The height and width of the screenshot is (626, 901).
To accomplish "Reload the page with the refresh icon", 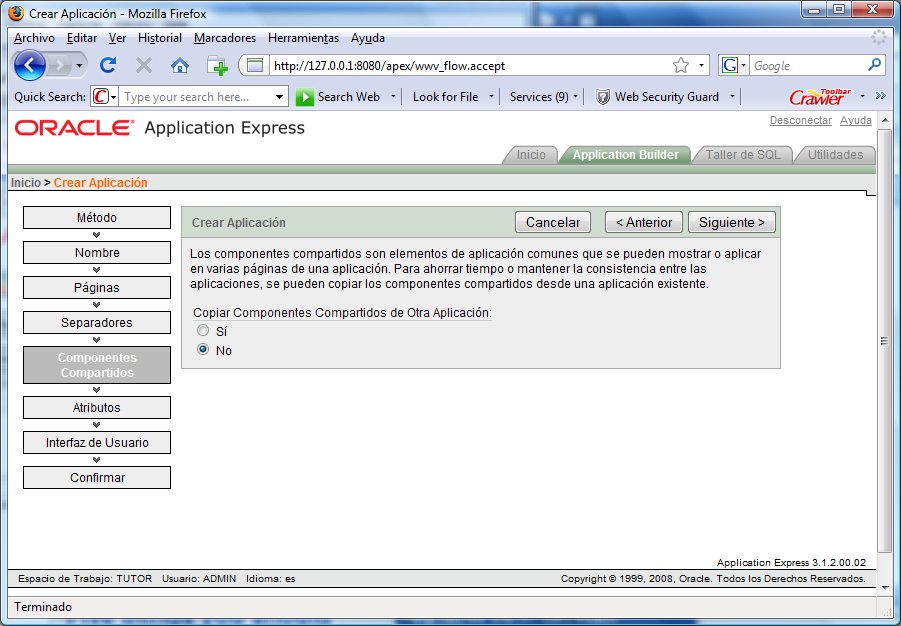I will 108,66.
